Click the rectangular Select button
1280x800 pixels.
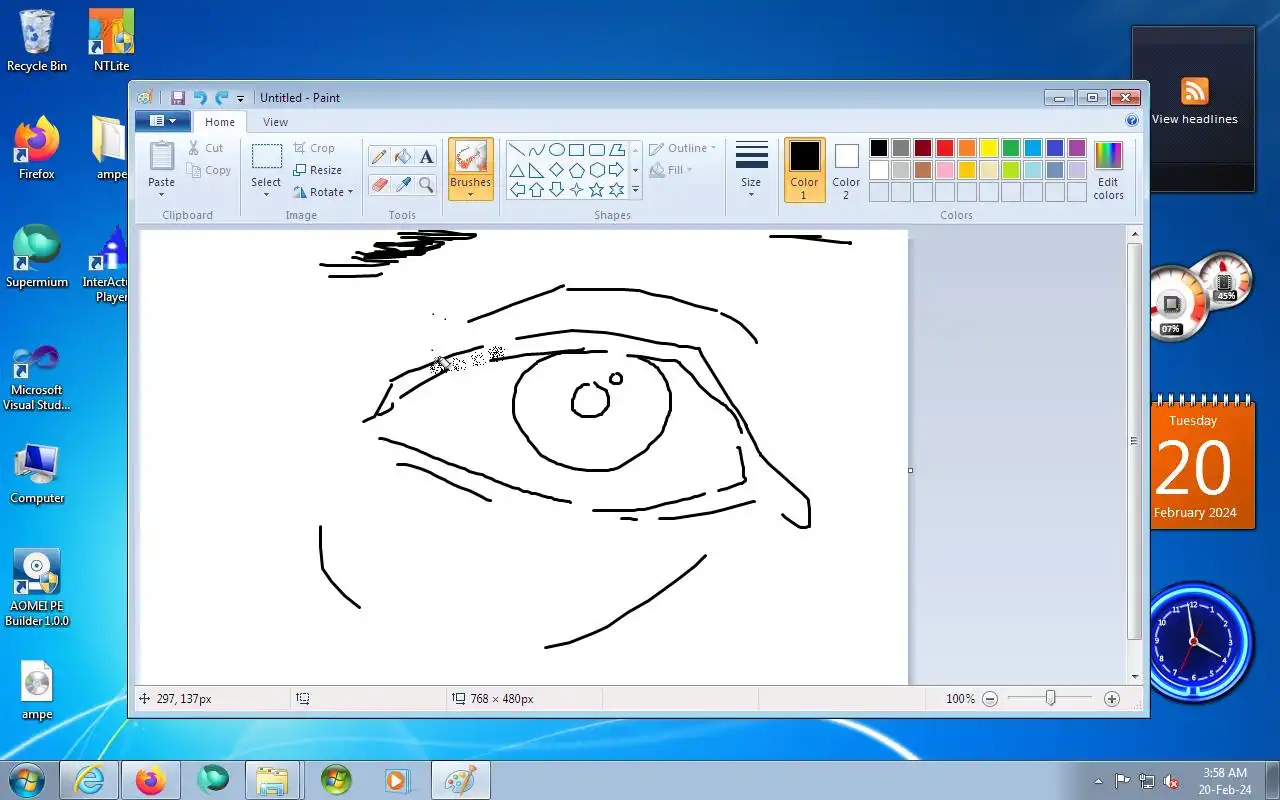[x=267, y=156]
